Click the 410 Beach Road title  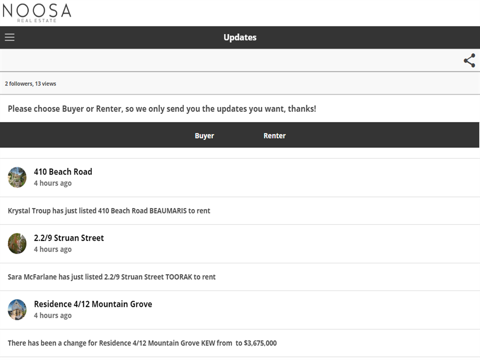pyautogui.click(x=63, y=172)
